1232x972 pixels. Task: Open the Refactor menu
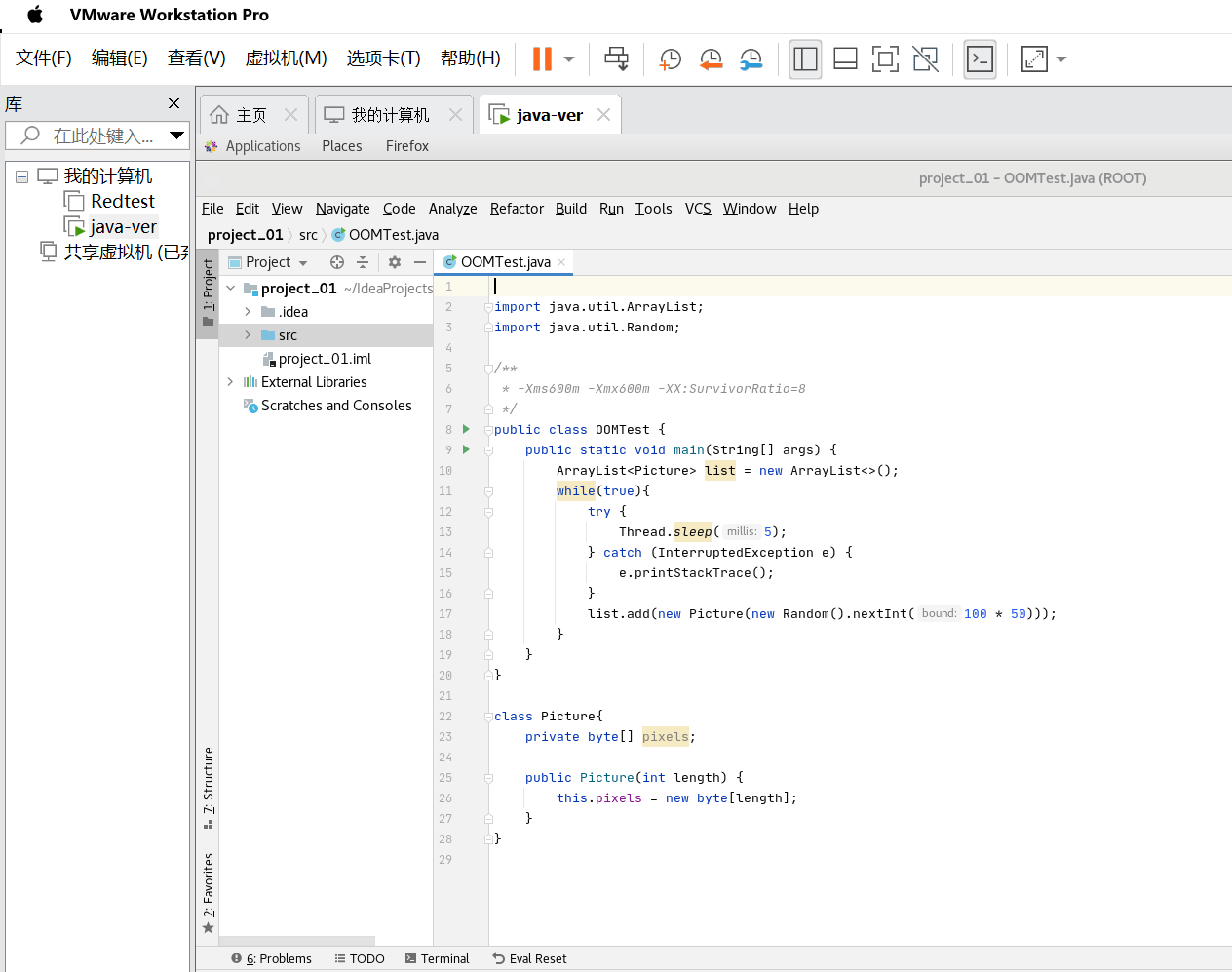click(517, 209)
